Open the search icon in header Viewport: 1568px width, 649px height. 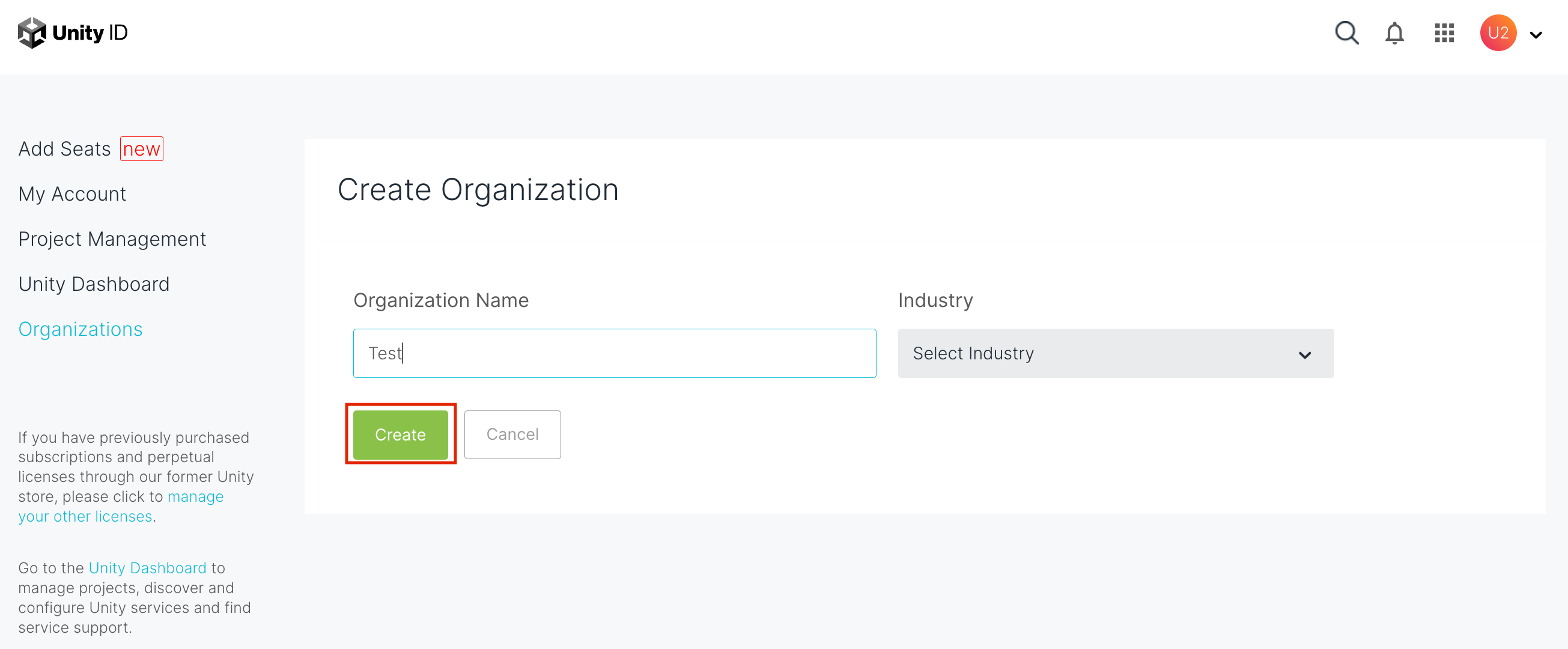1346,34
